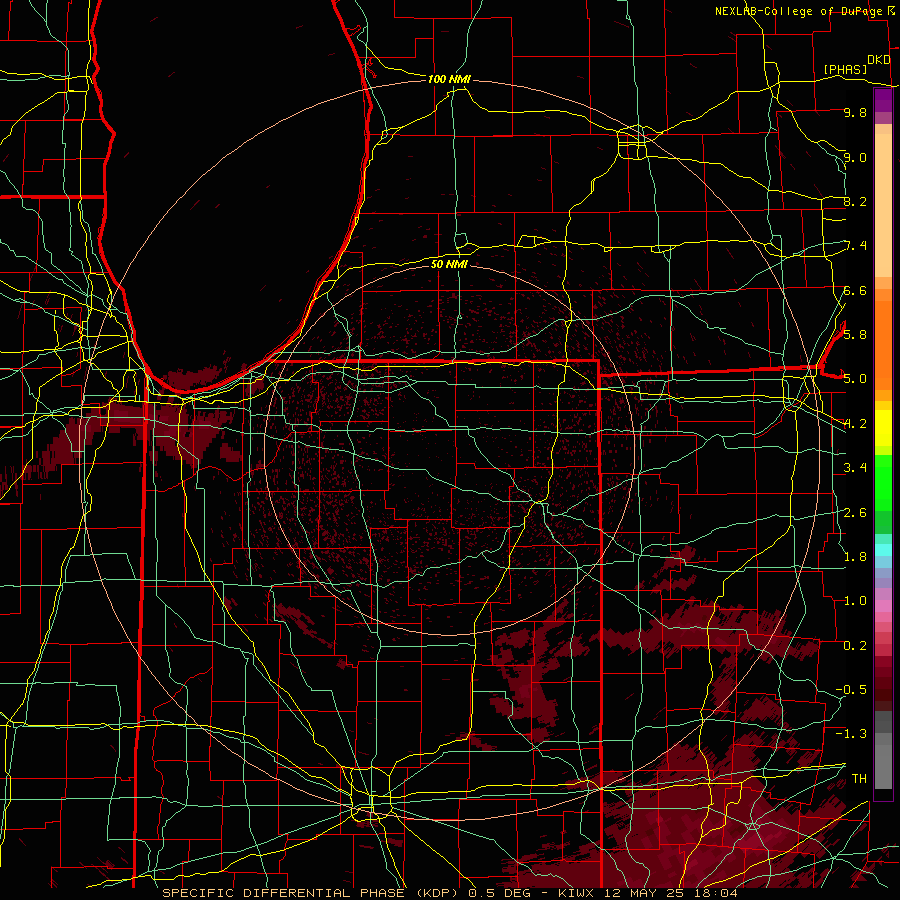Click the -1.3 value on the color scale

(851, 734)
